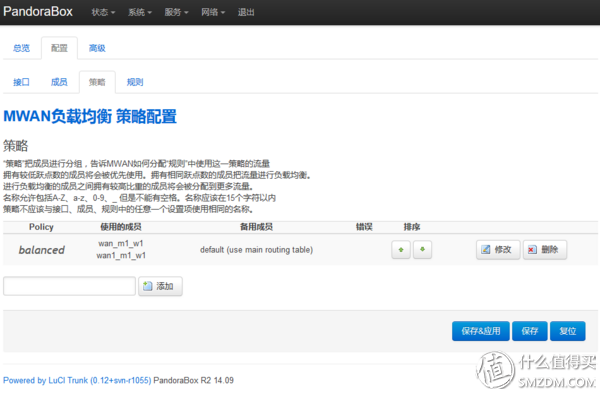Move the balanced policy down with the second arrow
Screen dimensions: 600x394
click(422, 250)
